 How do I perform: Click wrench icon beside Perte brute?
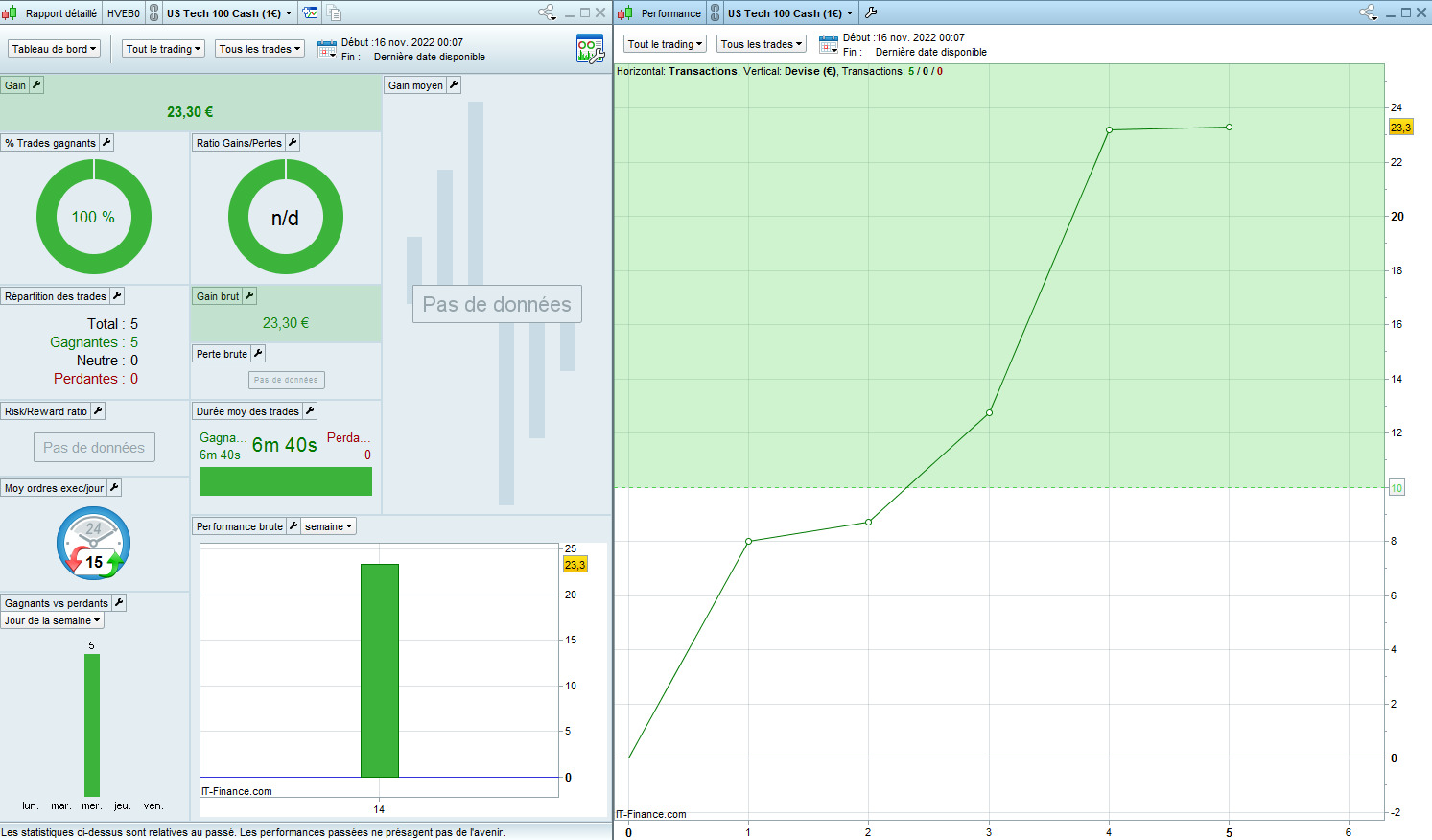[x=258, y=354]
